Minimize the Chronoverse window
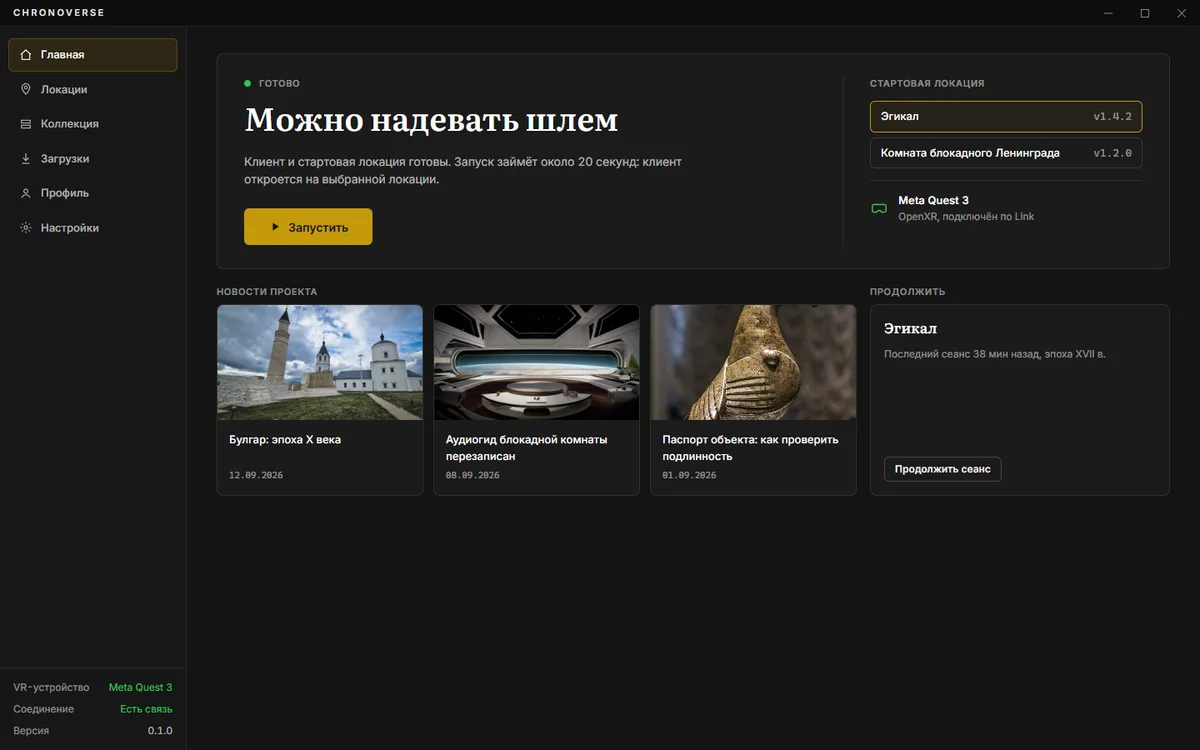 (x=1109, y=13)
